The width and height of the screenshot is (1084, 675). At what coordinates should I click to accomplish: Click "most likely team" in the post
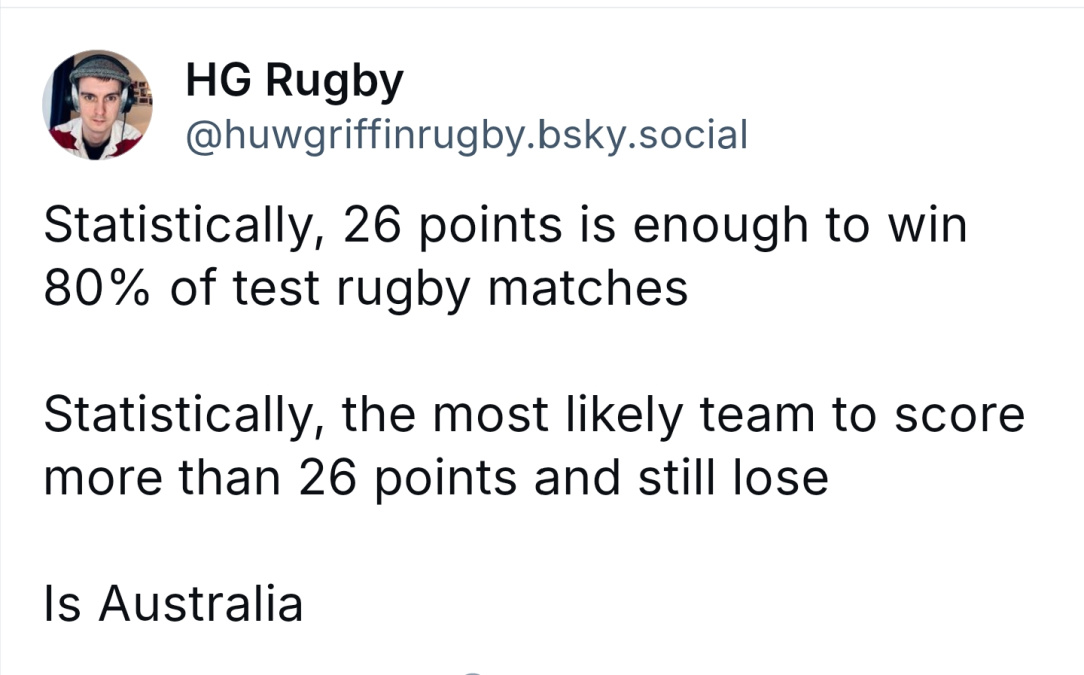[x=624, y=416]
